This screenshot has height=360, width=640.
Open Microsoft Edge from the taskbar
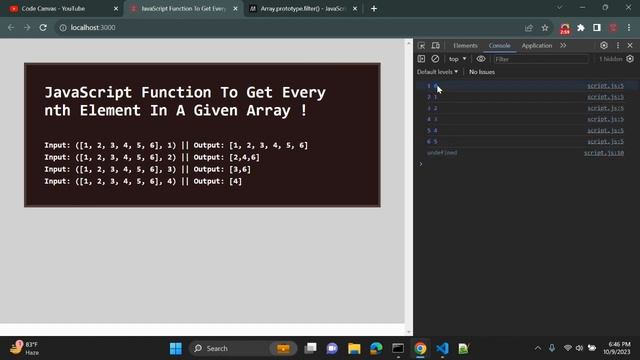[376, 349]
